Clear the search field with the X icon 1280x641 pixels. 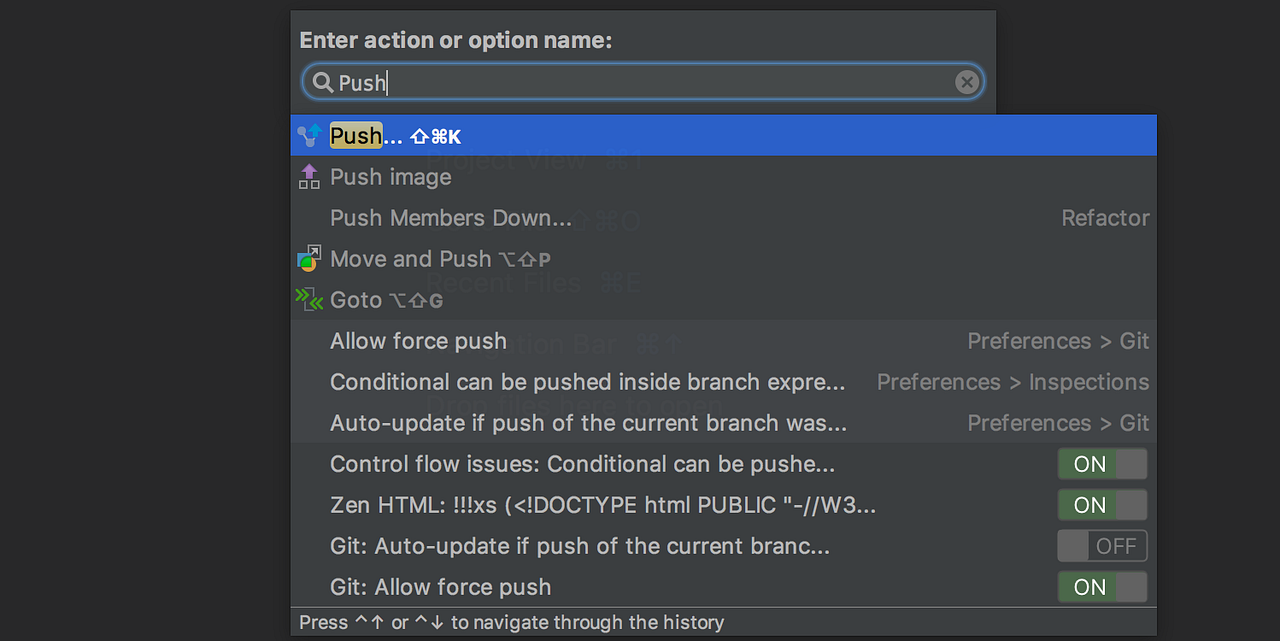[x=966, y=82]
